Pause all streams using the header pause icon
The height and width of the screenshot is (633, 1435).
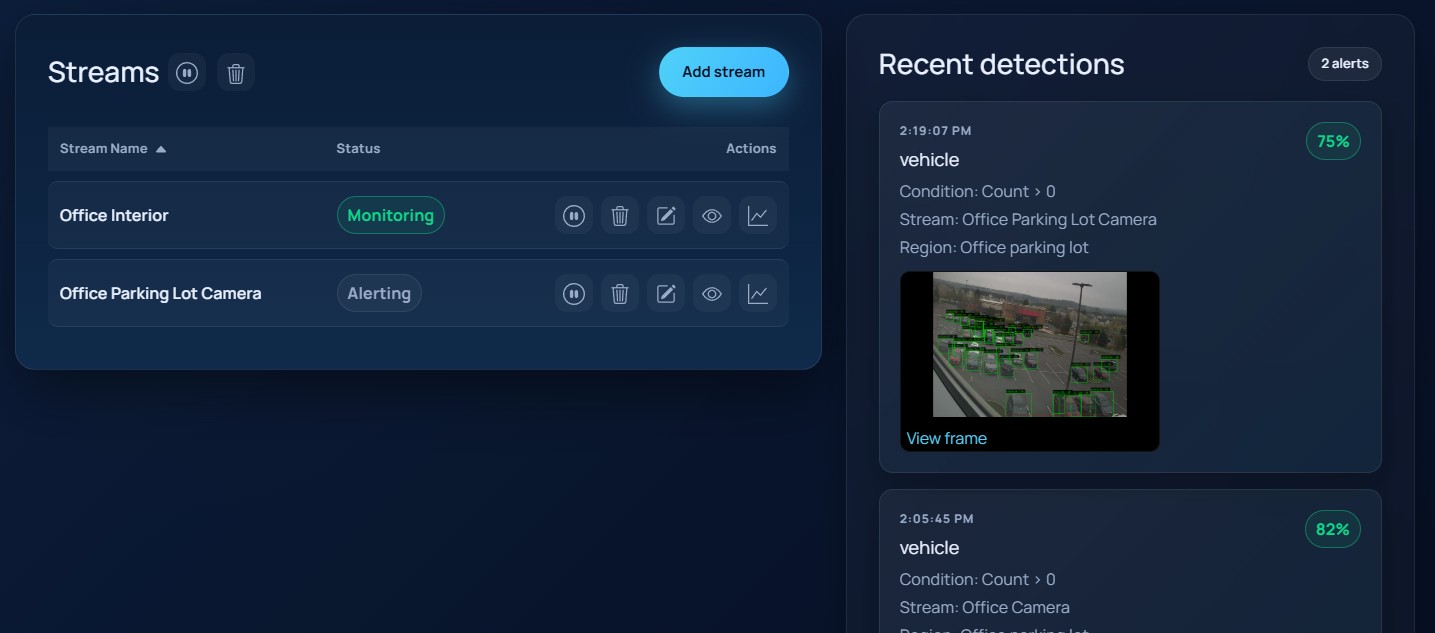pyautogui.click(x=187, y=72)
